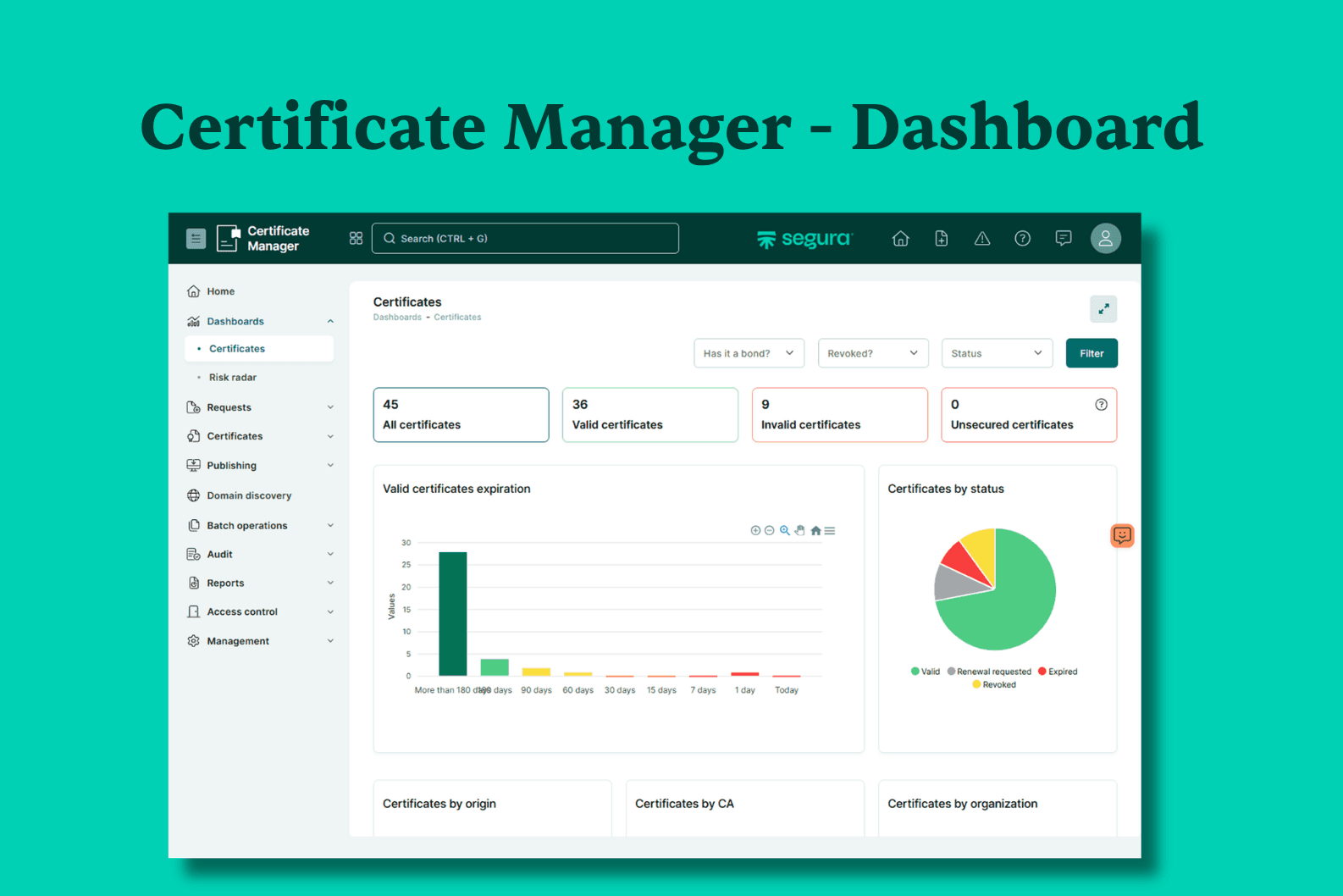Click the Batch operations icon
Image resolution: width=1343 pixels, height=896 pixels.
click(193, 525)
